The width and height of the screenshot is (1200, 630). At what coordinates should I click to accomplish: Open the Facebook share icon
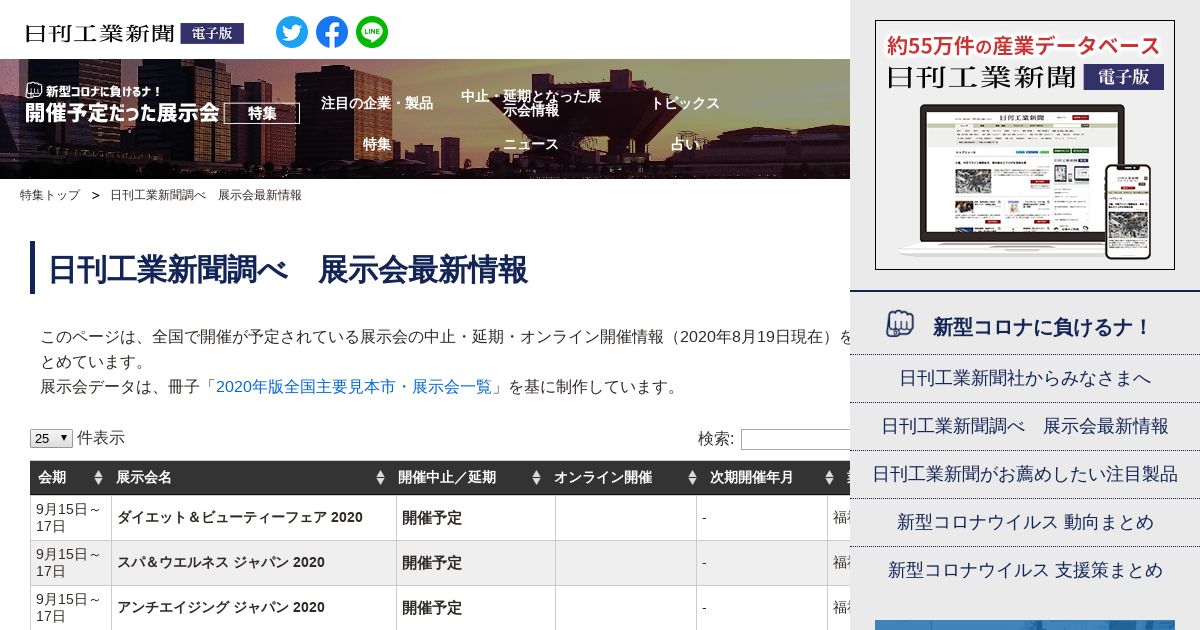(332, 32)
